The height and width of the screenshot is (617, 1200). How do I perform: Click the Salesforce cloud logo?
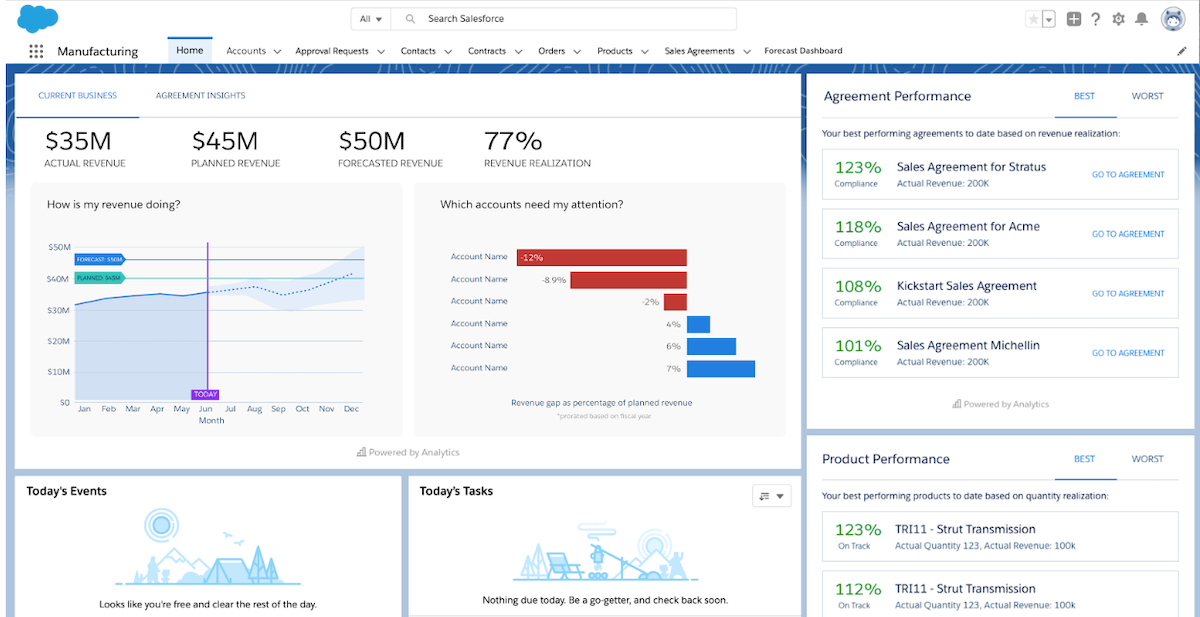click(x=38, y=18)
